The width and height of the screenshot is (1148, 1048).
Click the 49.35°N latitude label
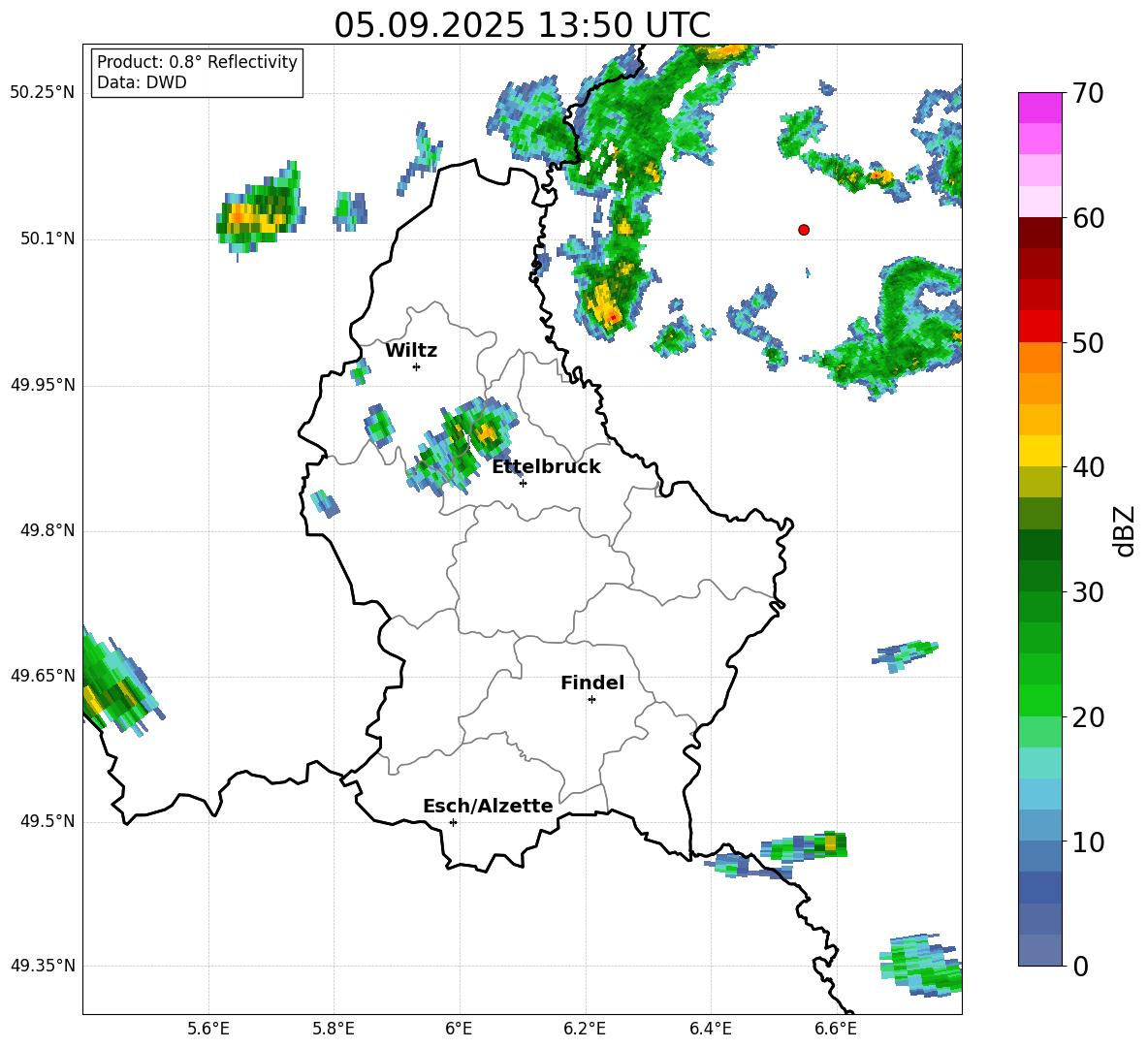pos(42,966)
